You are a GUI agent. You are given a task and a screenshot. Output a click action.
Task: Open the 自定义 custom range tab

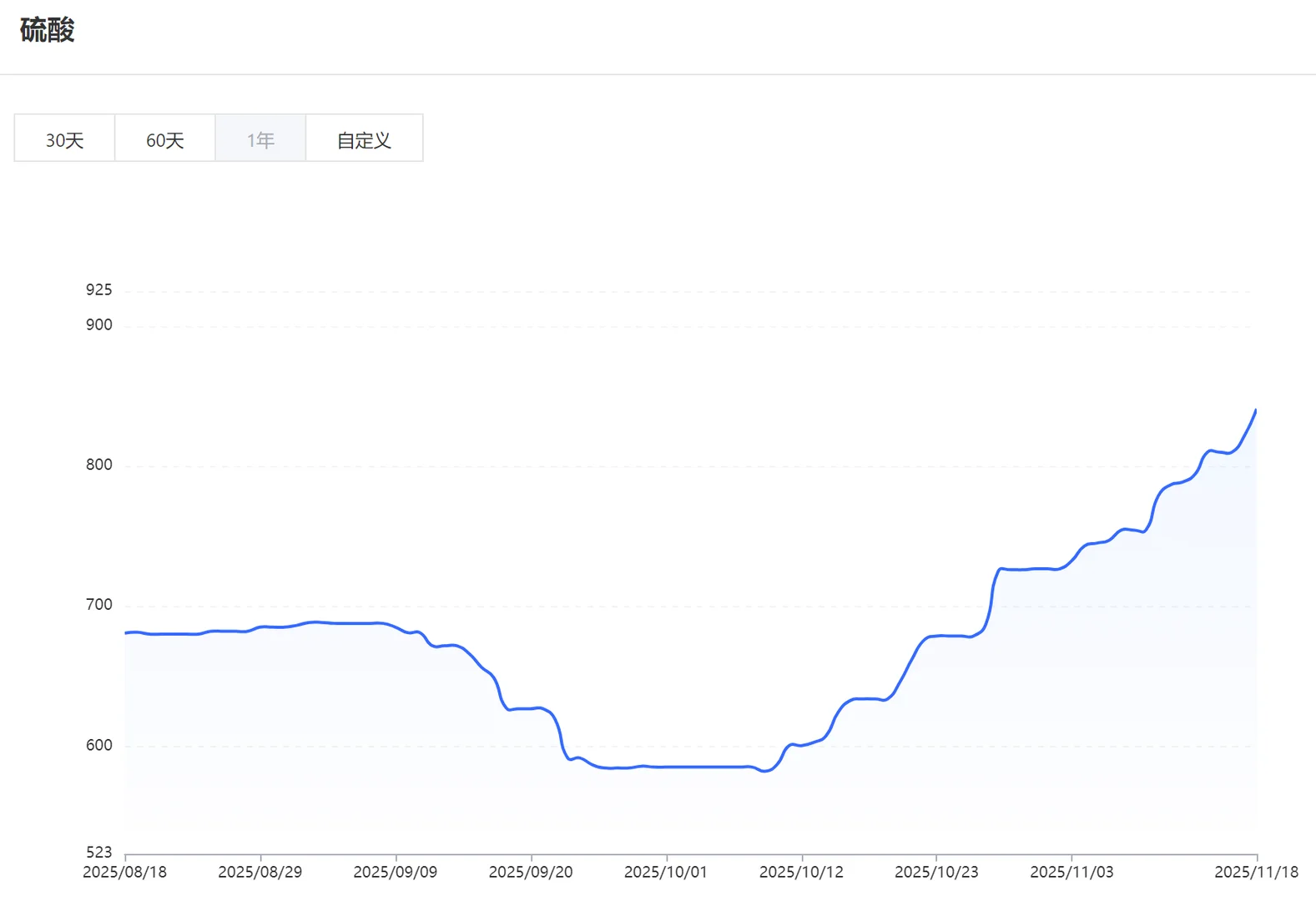pyautogui.click(x=365, y=138)
